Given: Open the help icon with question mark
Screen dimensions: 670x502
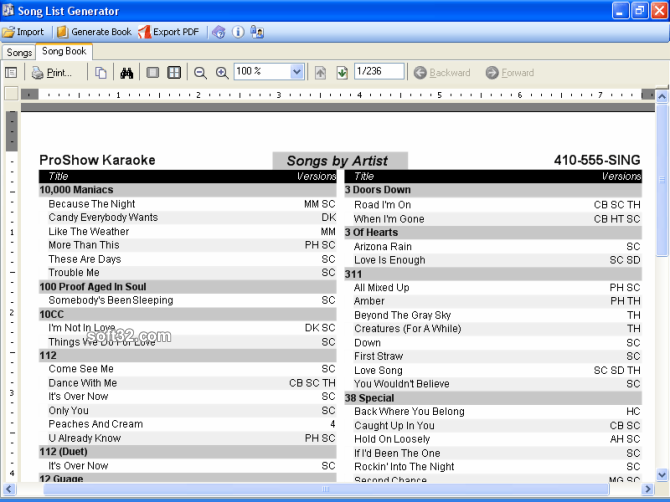Looking at the screenshot, I should (x=219, y=32).
